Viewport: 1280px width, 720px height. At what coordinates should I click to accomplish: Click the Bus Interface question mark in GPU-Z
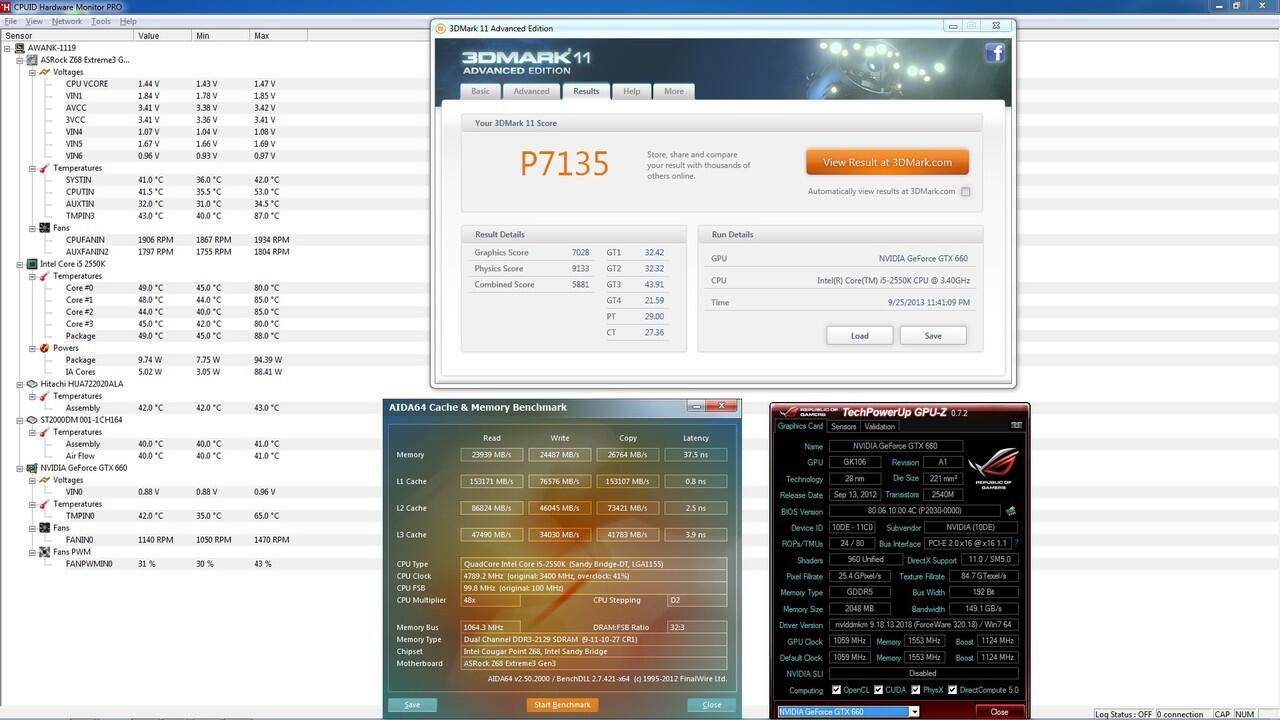click(x=1017, y=543)
